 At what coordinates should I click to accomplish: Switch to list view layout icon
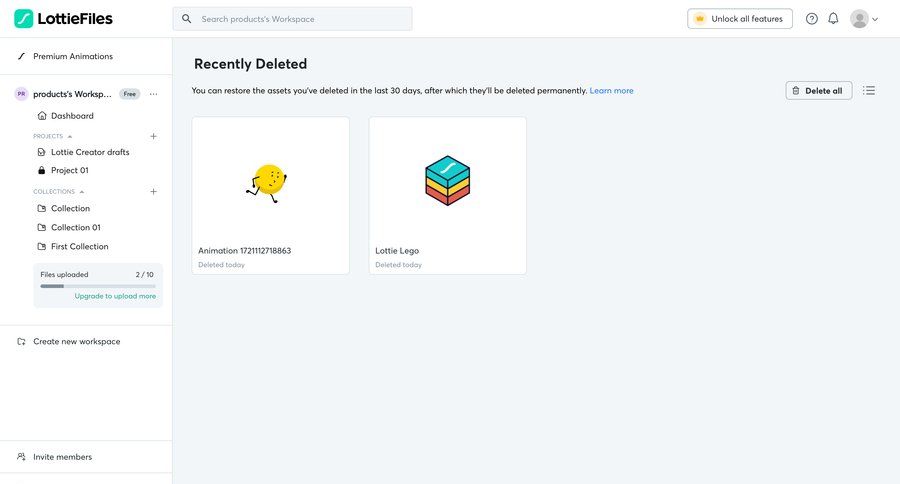869,90
